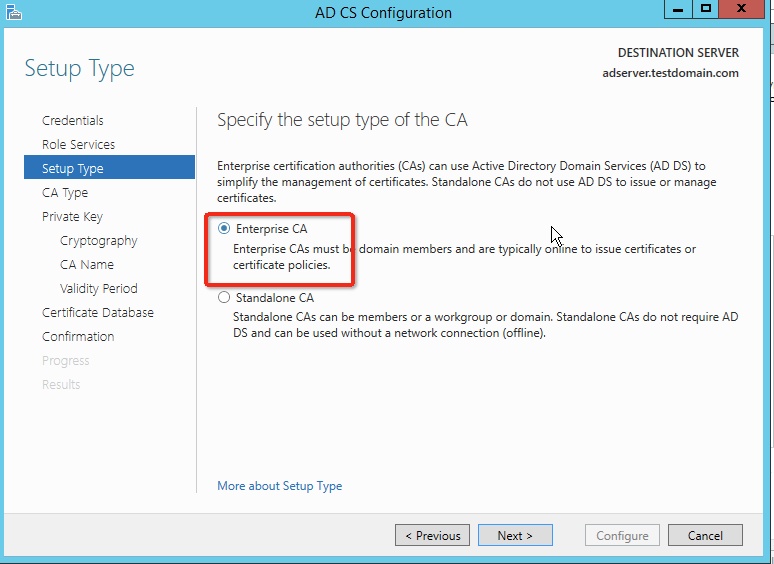774x564 pixels.
Task: Open Validity Period sub-step
Action: click(98, 288)
